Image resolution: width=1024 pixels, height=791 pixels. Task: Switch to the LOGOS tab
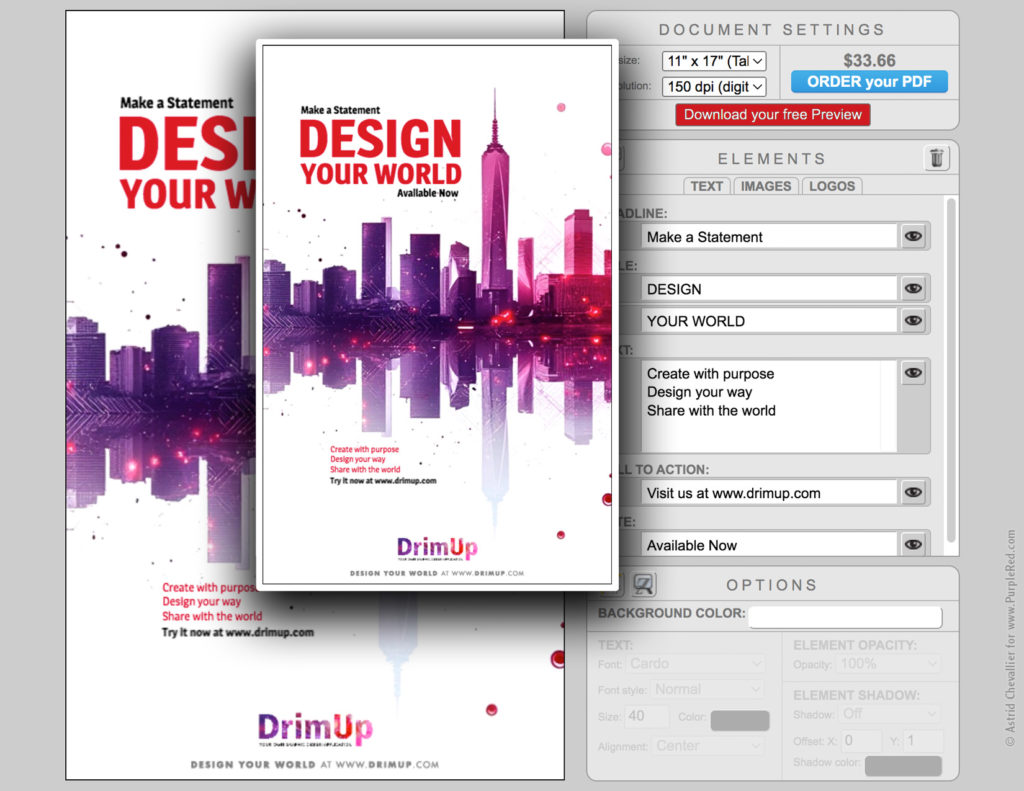[832, 186]
